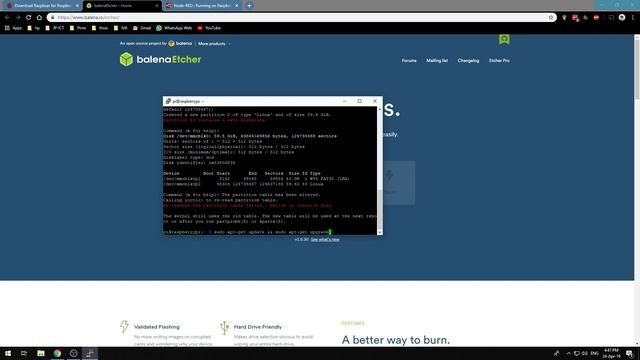Open Task View on the taskbar
This screenshot has width=640, height=360.
(24, 353)
